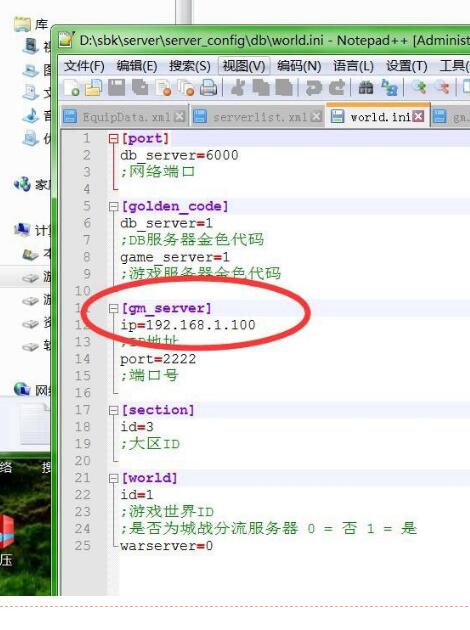Click the save icon on world.ini tab
The width and height of the screenshot is (470, 630).
tap(337, 117)
